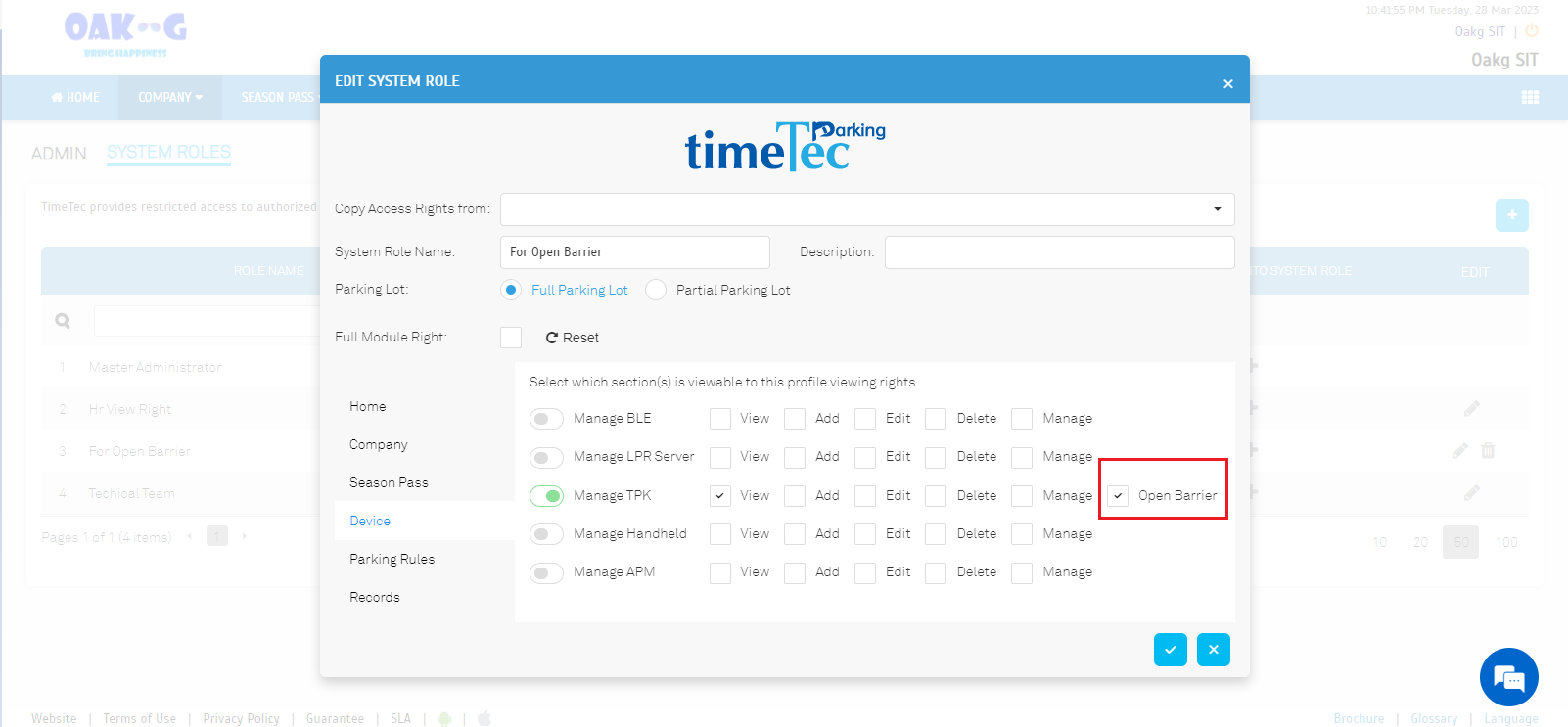Click the Apple app icon in footer
Viewport: 1568px width, 727px height.
click(484, 719)
